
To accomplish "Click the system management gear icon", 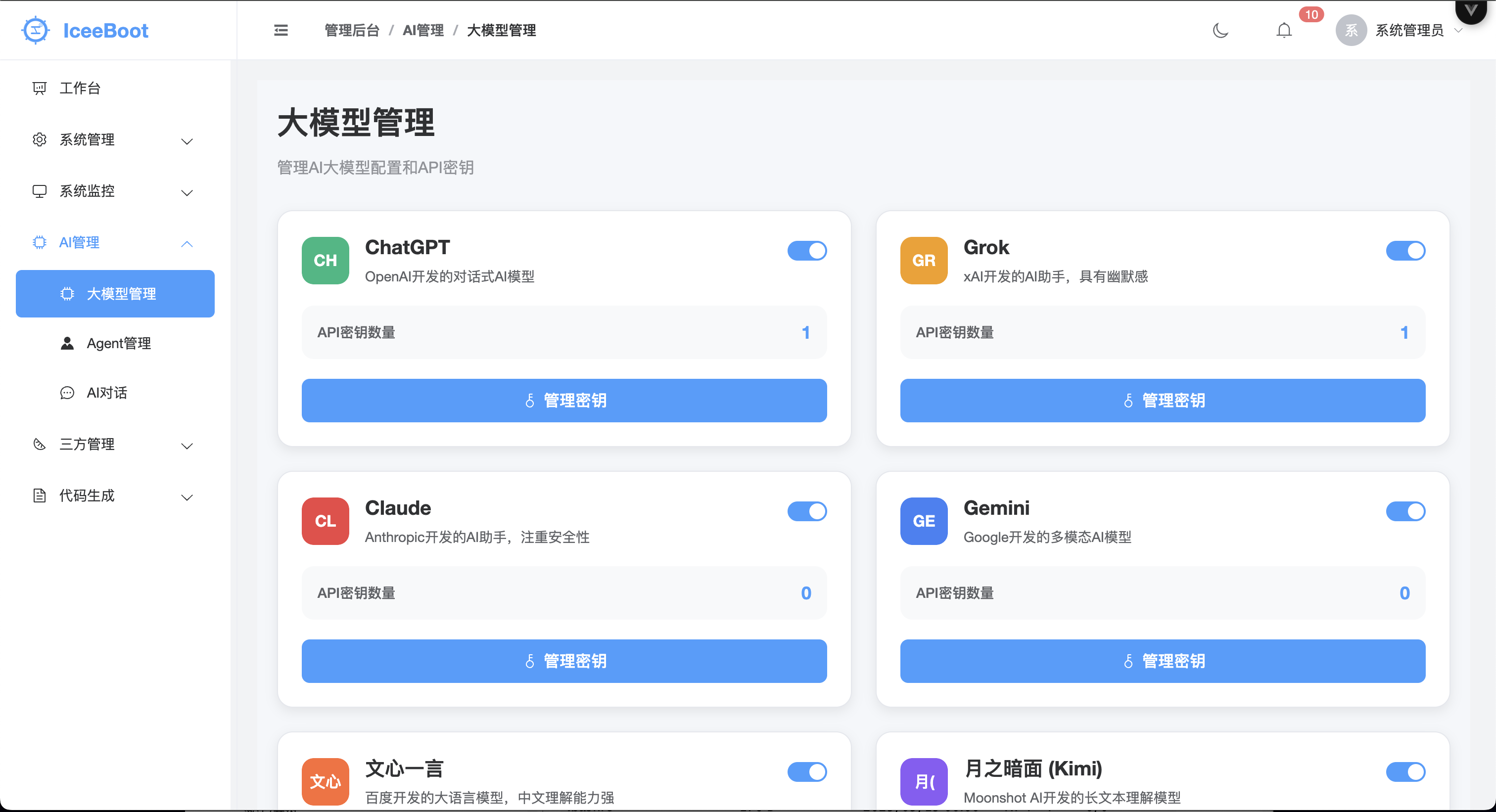I will point(40,140).
